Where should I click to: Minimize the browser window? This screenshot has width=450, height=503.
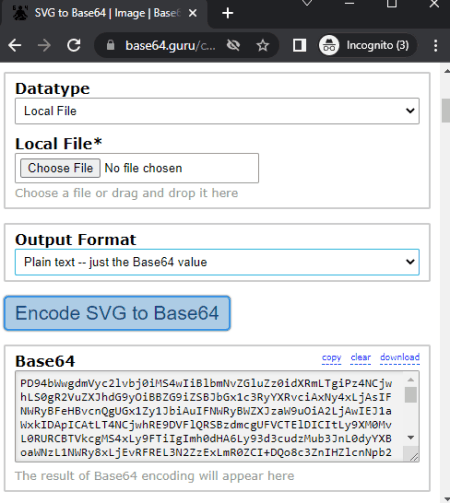click(349, 3)
